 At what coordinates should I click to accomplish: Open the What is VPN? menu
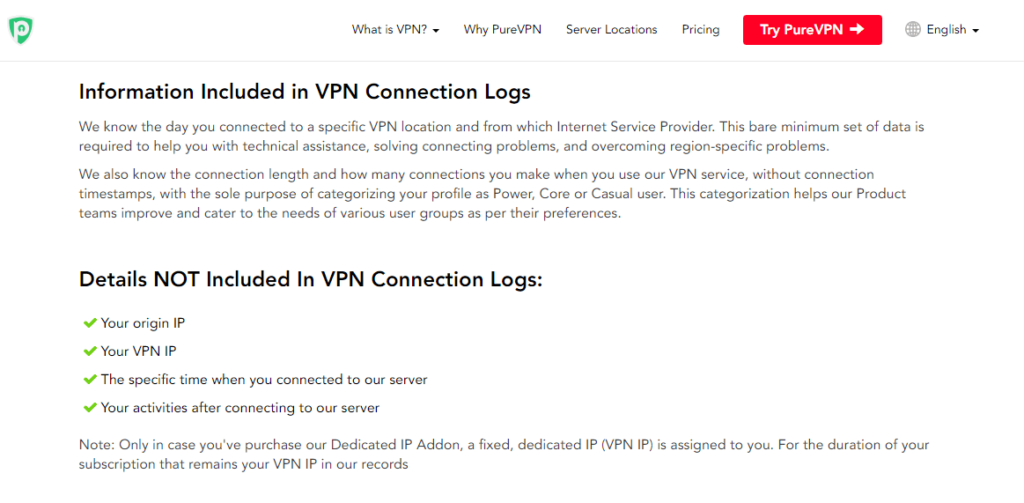point(396,29)
